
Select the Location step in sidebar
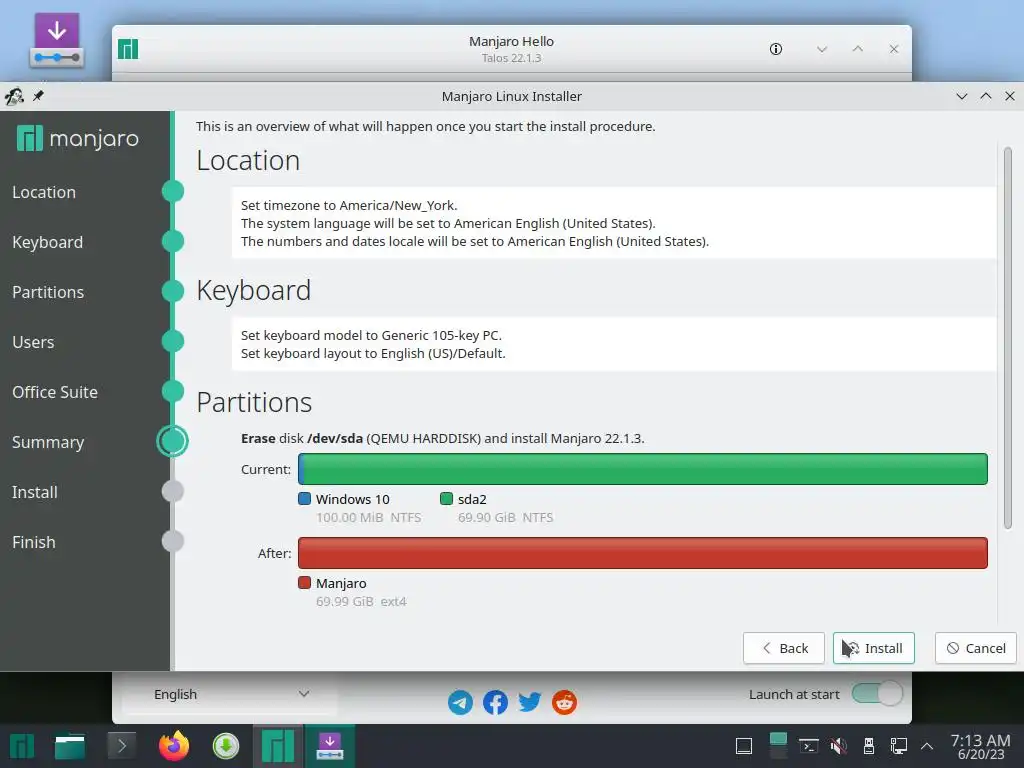(x=44, y=192)
